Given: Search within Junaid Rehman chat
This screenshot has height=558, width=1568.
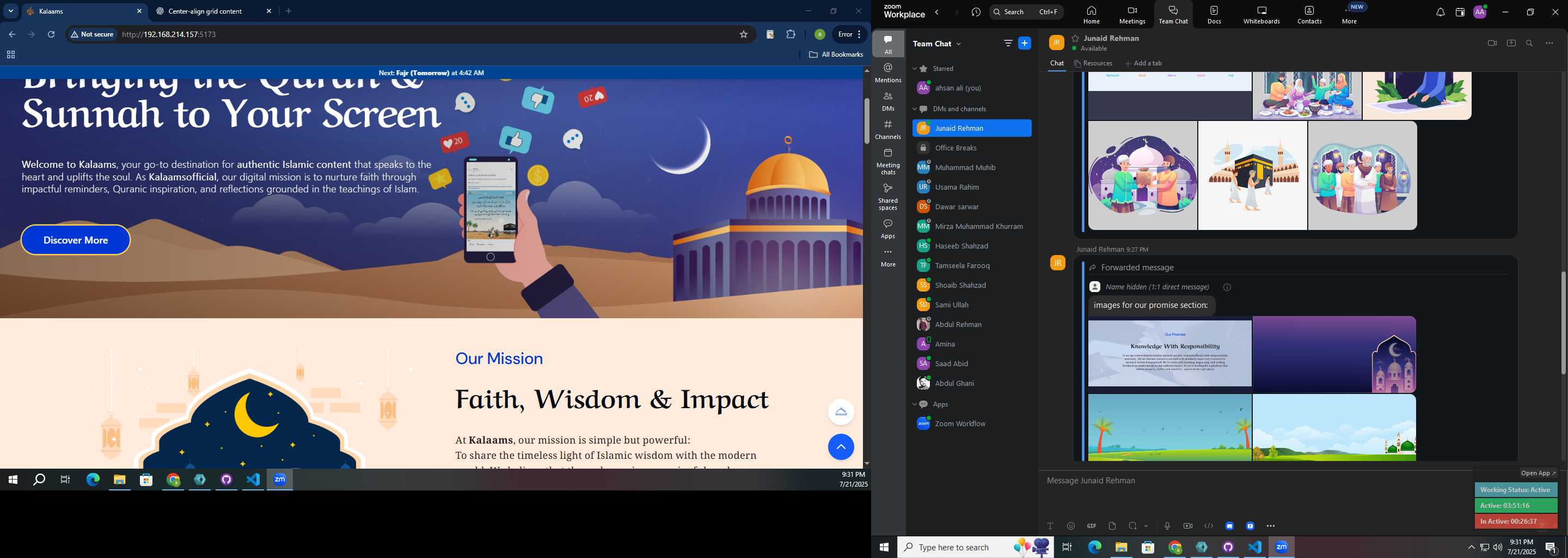Looking at the screenshot, I should [1529, 43].
